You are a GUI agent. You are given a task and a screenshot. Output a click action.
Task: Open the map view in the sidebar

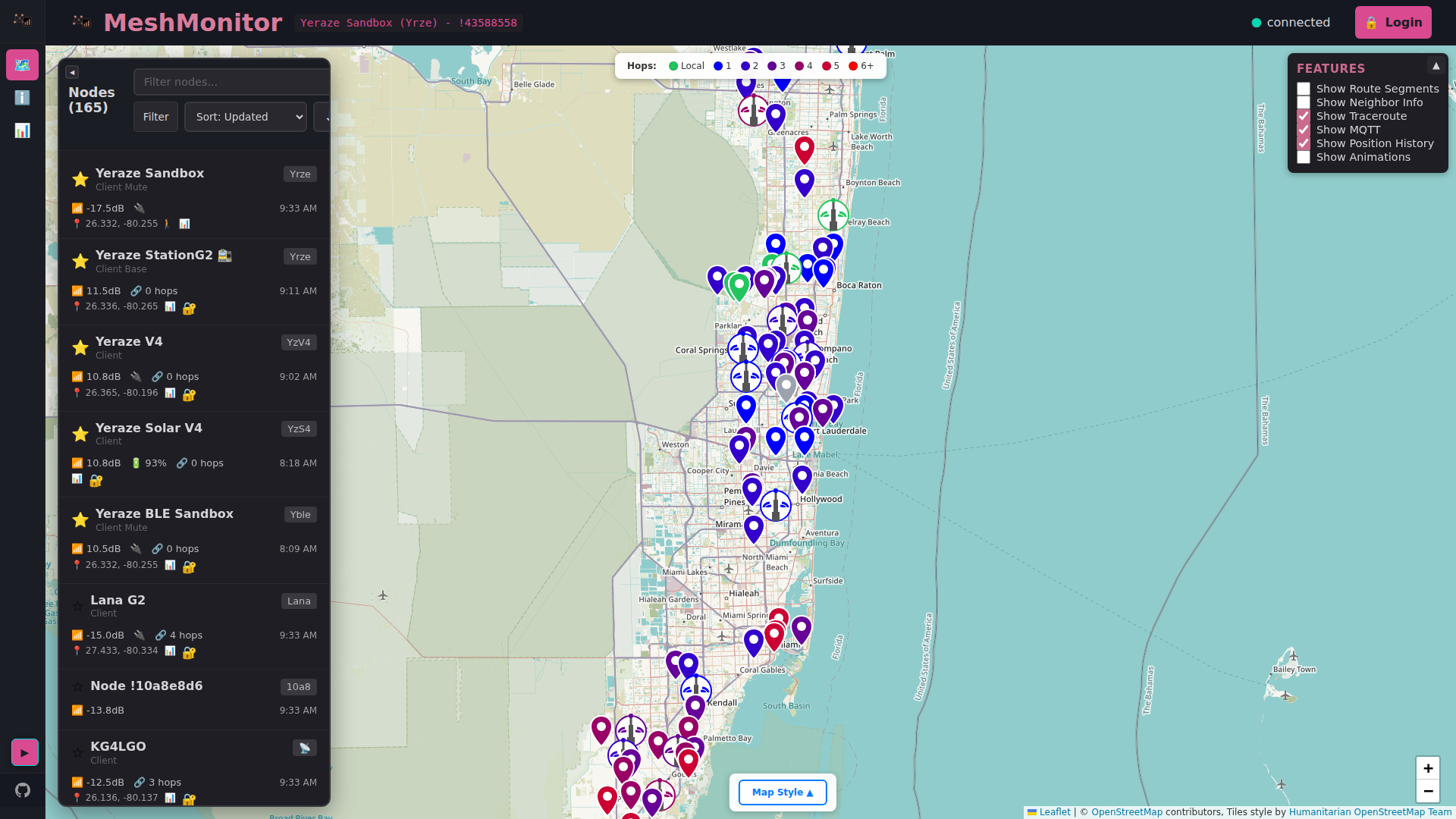click(22, 65)
